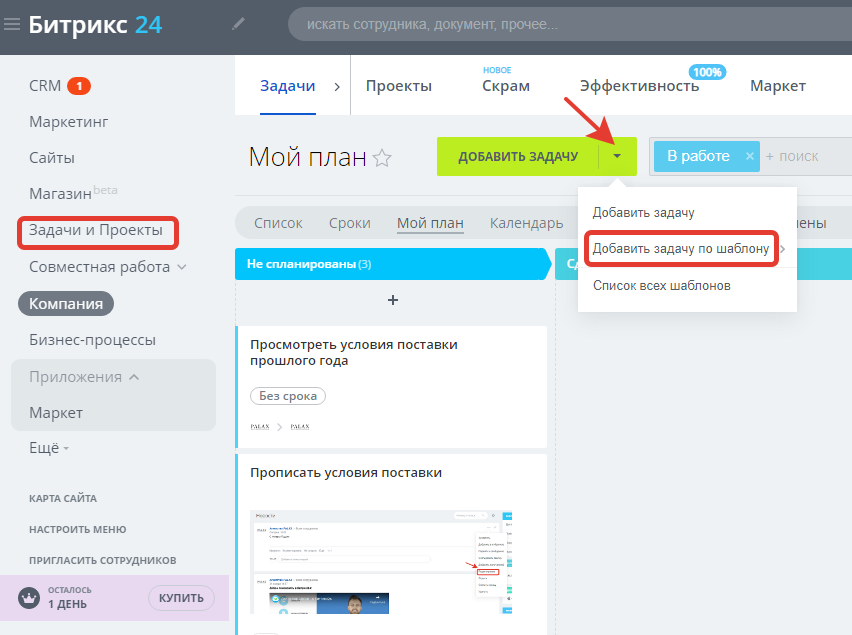Open CRM in the sidebar
This screenshot has width=852, height=635.
coord(45,86)
